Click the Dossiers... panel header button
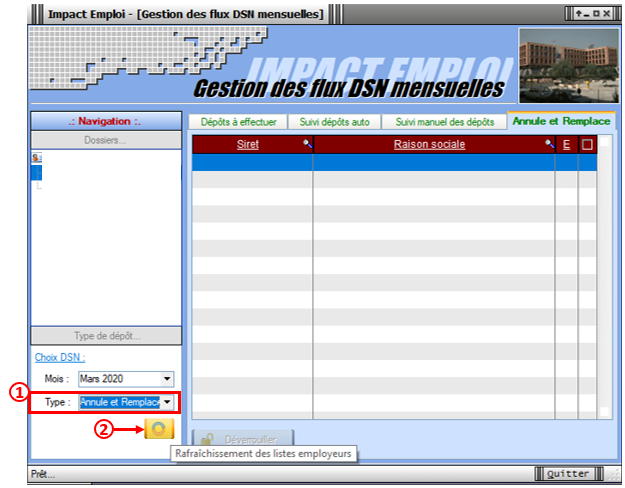 click(x=106, y=140)
